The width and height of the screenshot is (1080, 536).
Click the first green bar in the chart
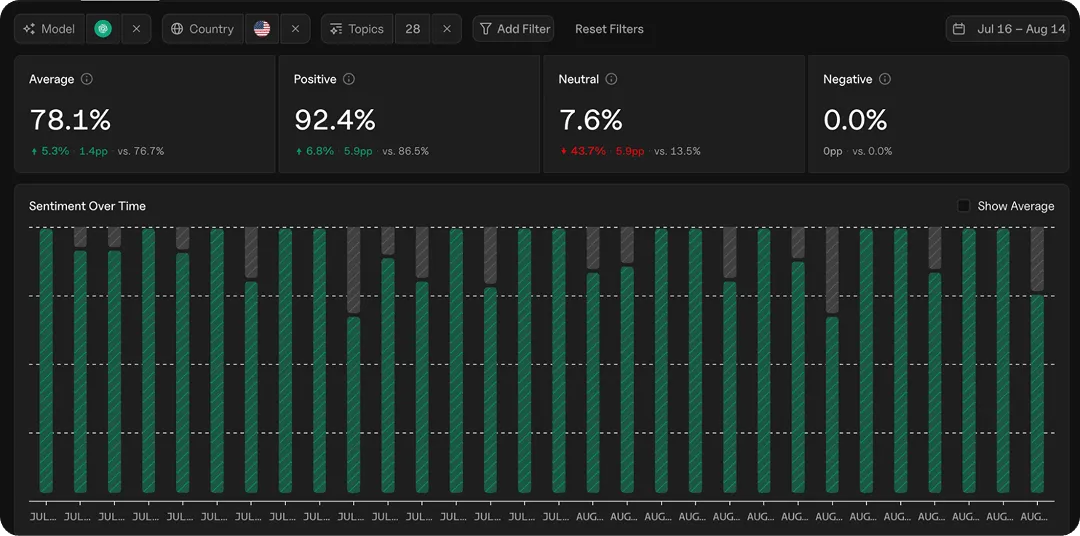(46, 360)
